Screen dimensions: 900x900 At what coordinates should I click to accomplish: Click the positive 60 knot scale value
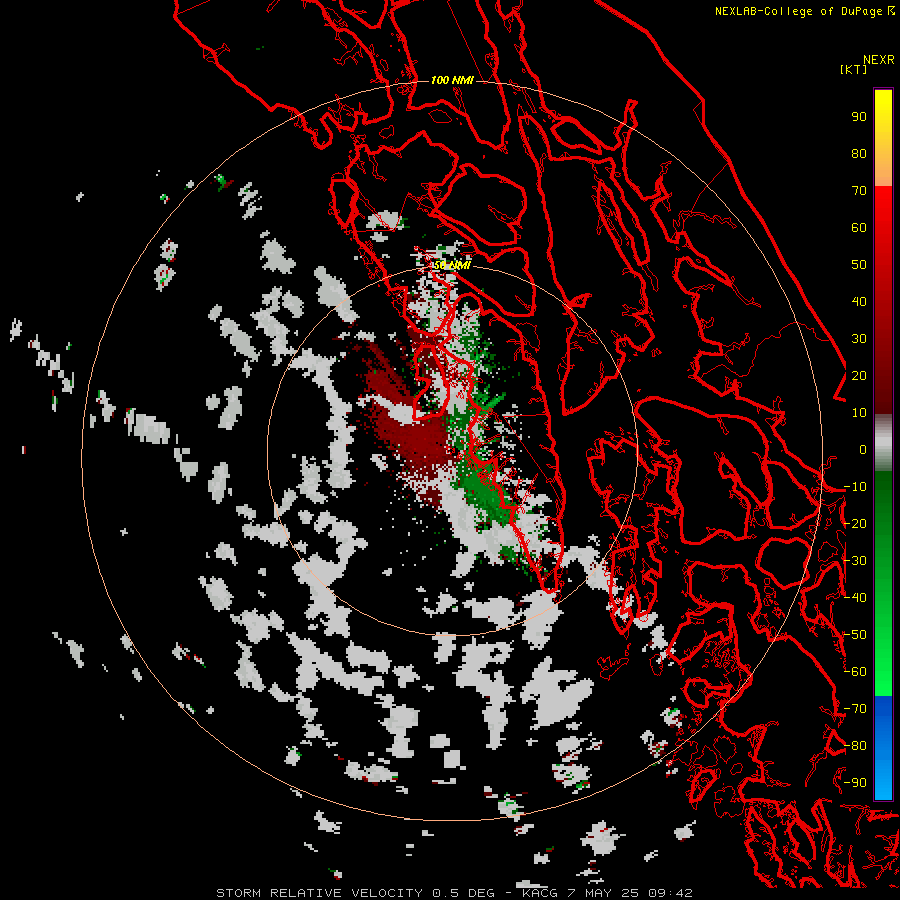pos(859,227)
